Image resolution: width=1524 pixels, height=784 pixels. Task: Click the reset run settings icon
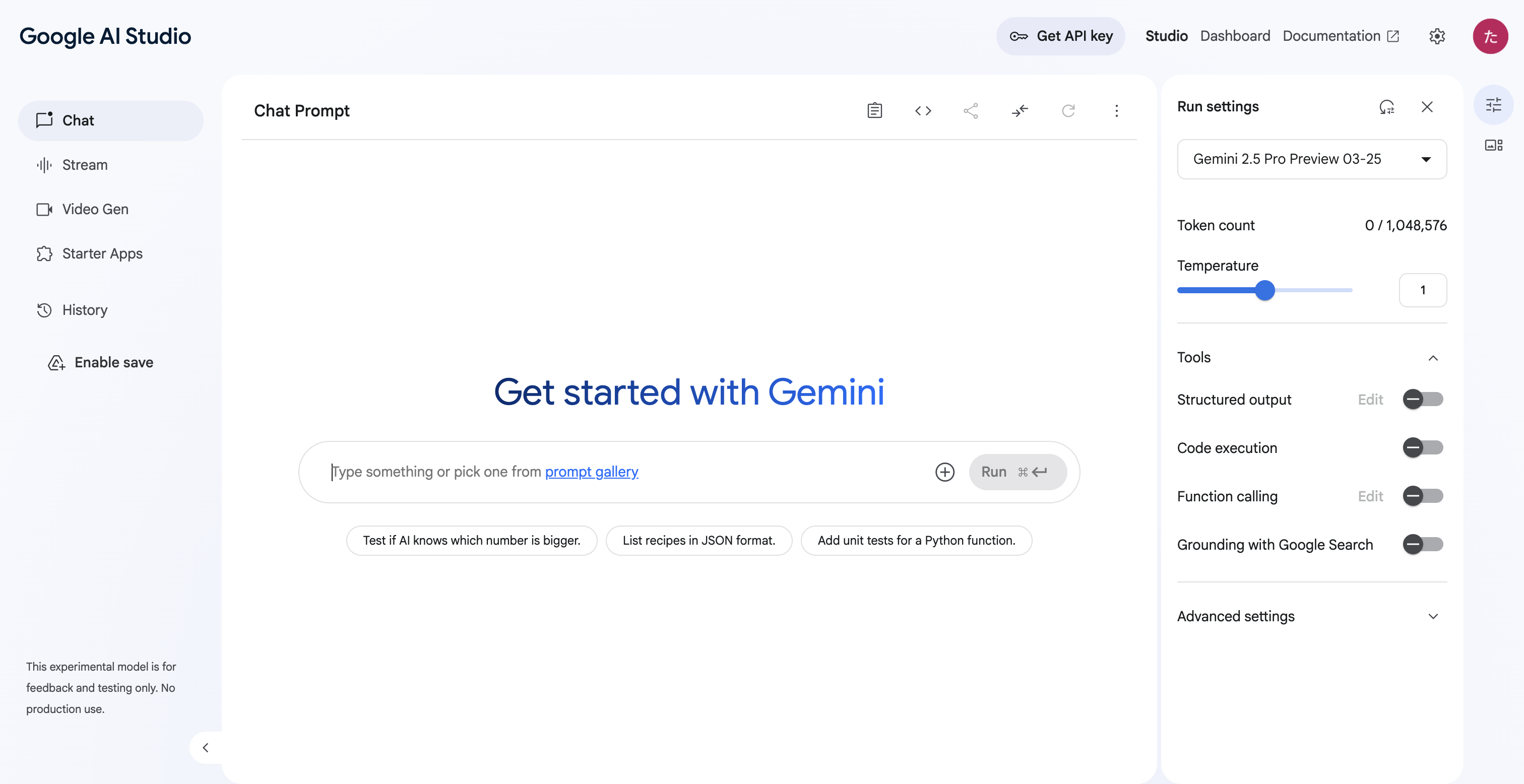(x=1387, y=107)
